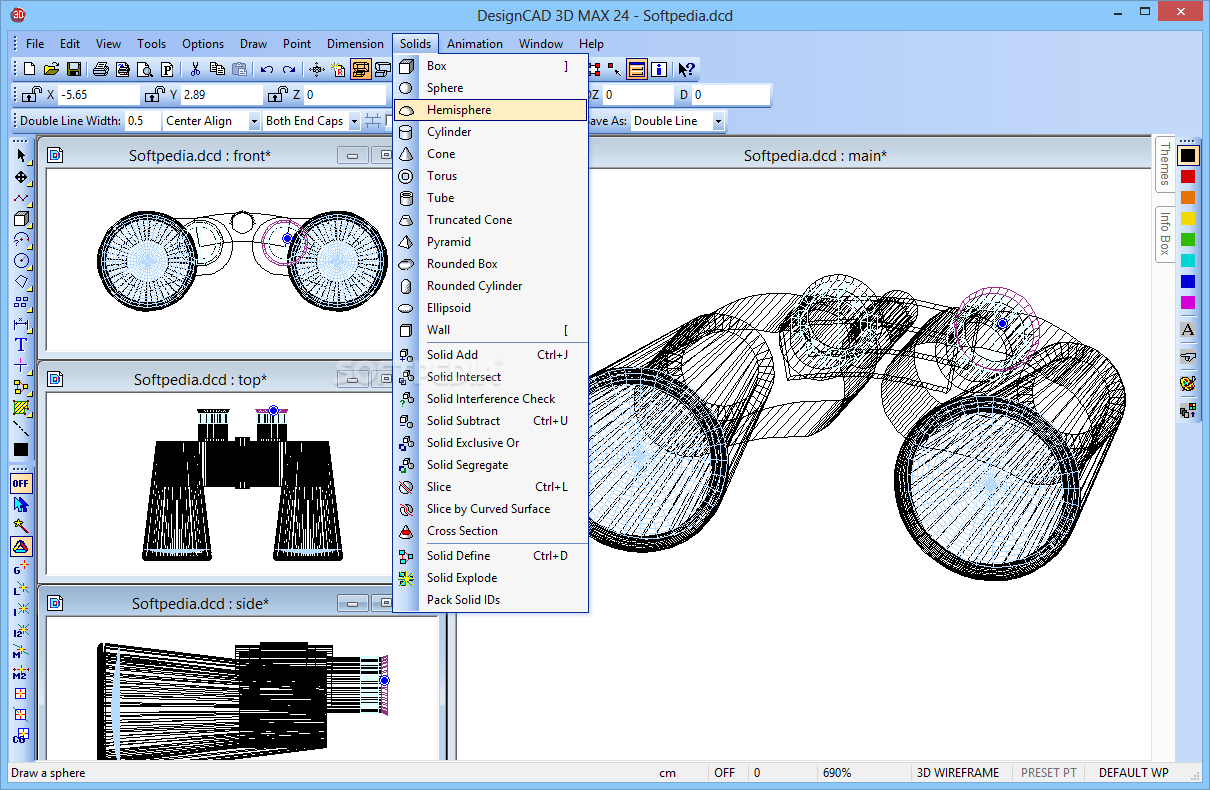Click the New file icon
Viewport: 1210px width, 790px height.
29,69
